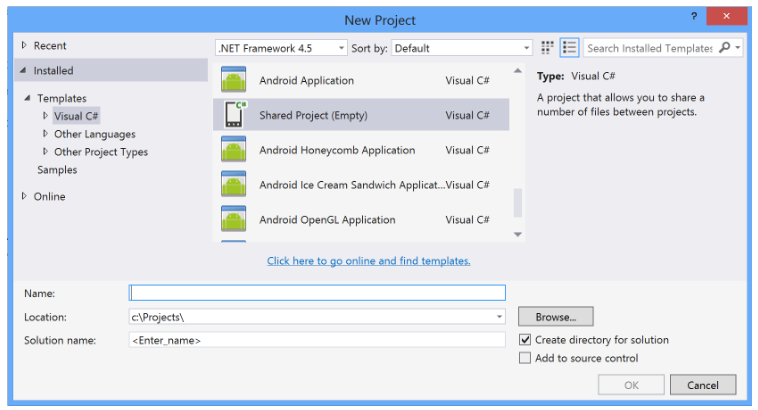Select the Samples tree item
The width and height of the screenshot is (758, 410).
pos(57,170)
